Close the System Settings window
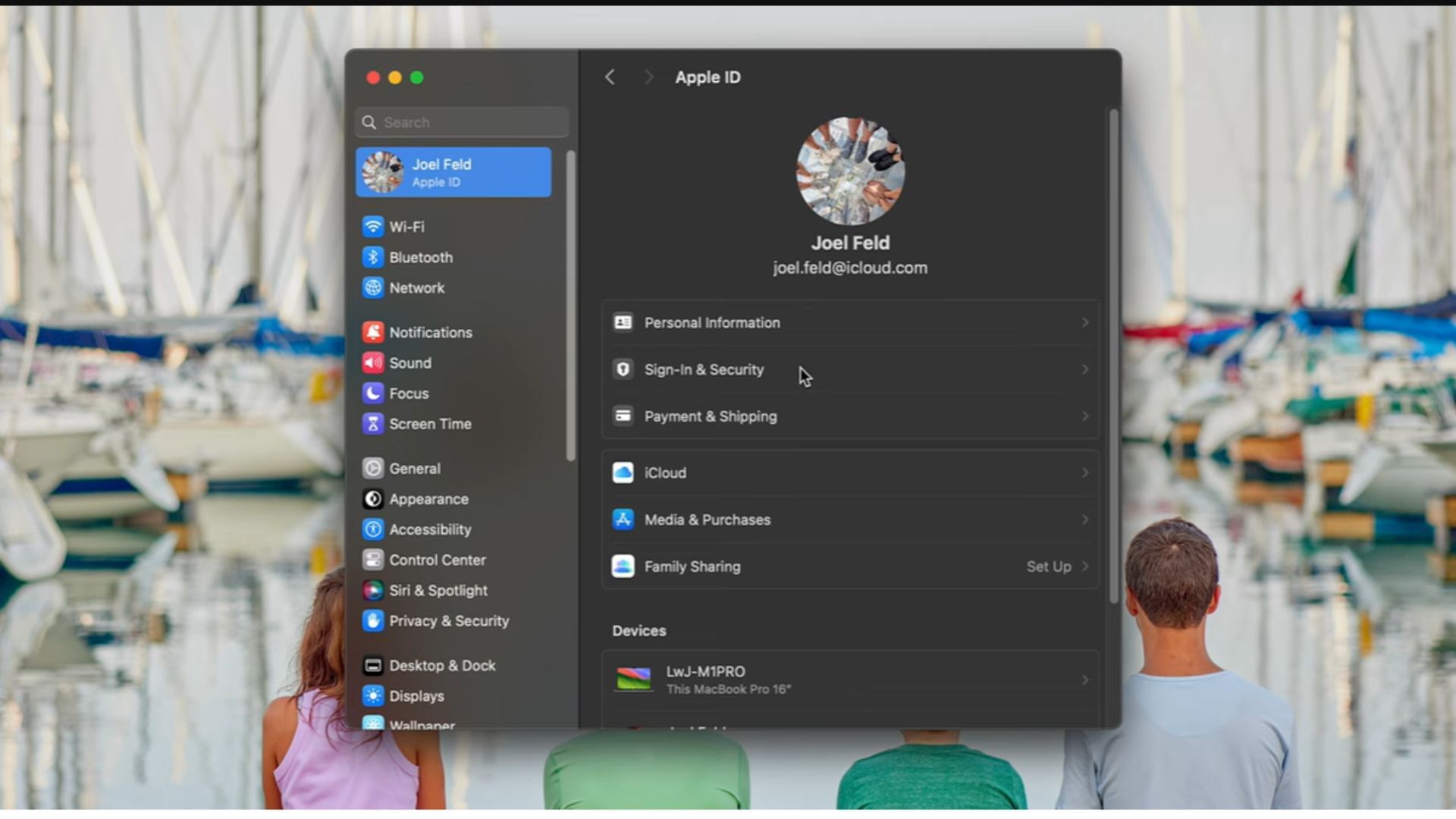The image size is (1456, 819). (372, 77)
